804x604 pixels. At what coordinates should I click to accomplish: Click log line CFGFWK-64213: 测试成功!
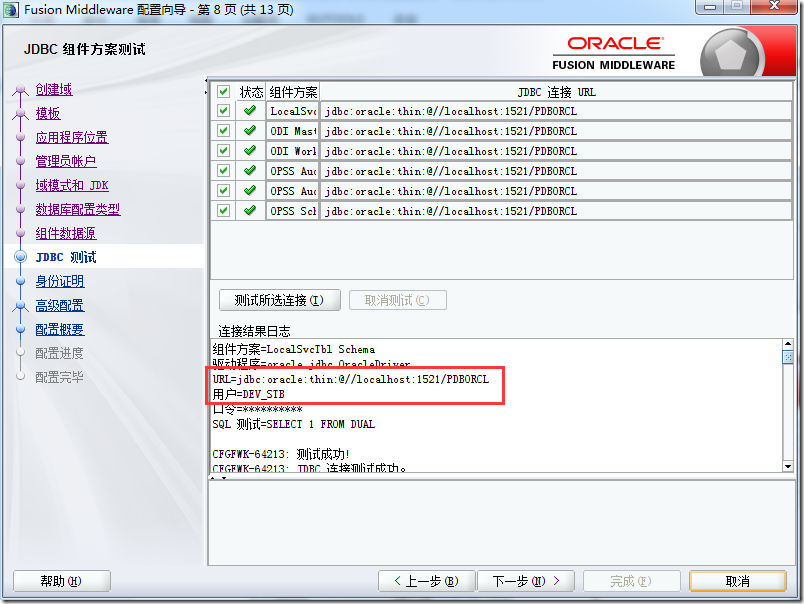(281, 454)
